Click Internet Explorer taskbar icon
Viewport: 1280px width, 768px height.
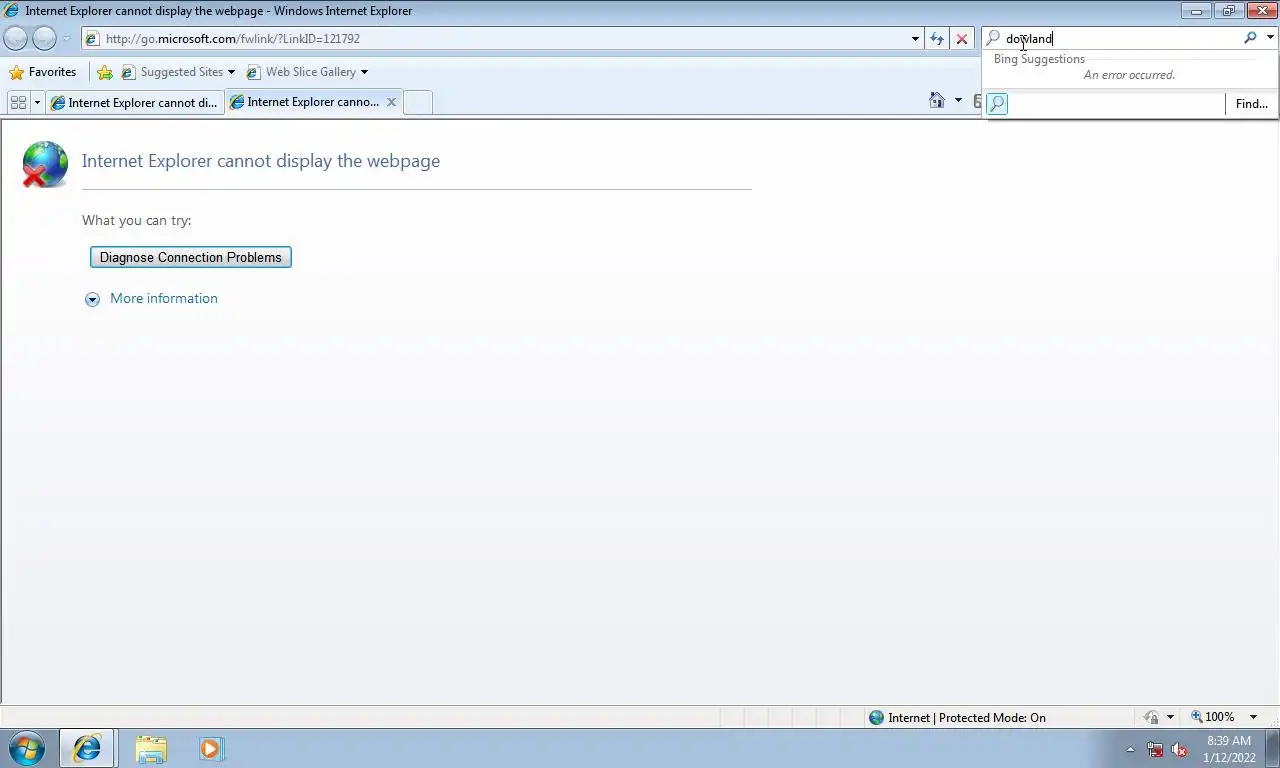87,748
